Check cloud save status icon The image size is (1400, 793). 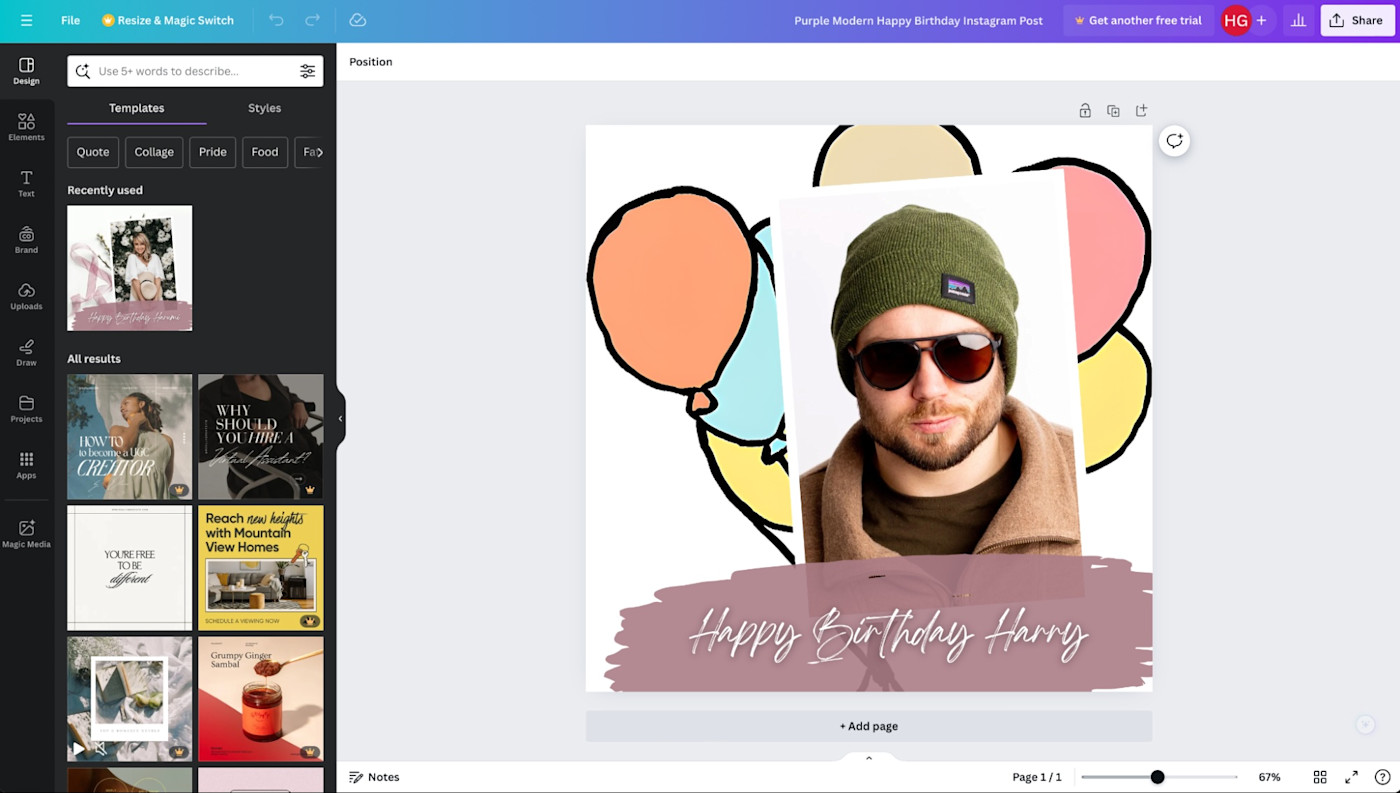[x=357, y=20]
